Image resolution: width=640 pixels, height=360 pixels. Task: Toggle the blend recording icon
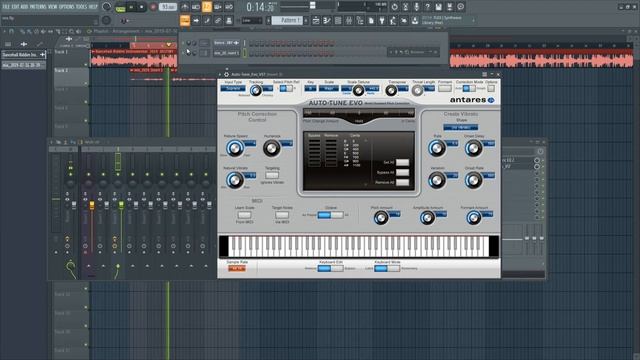(x=218, y=7)
